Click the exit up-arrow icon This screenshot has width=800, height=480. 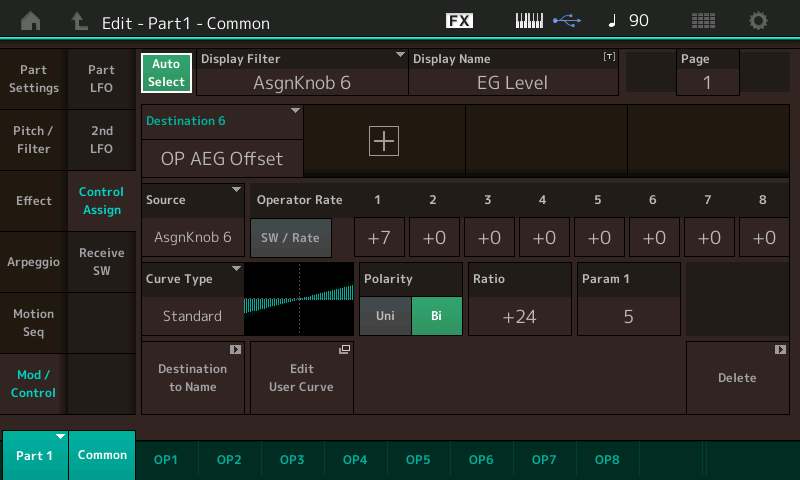pyautogui.click(x=79, y=21)
